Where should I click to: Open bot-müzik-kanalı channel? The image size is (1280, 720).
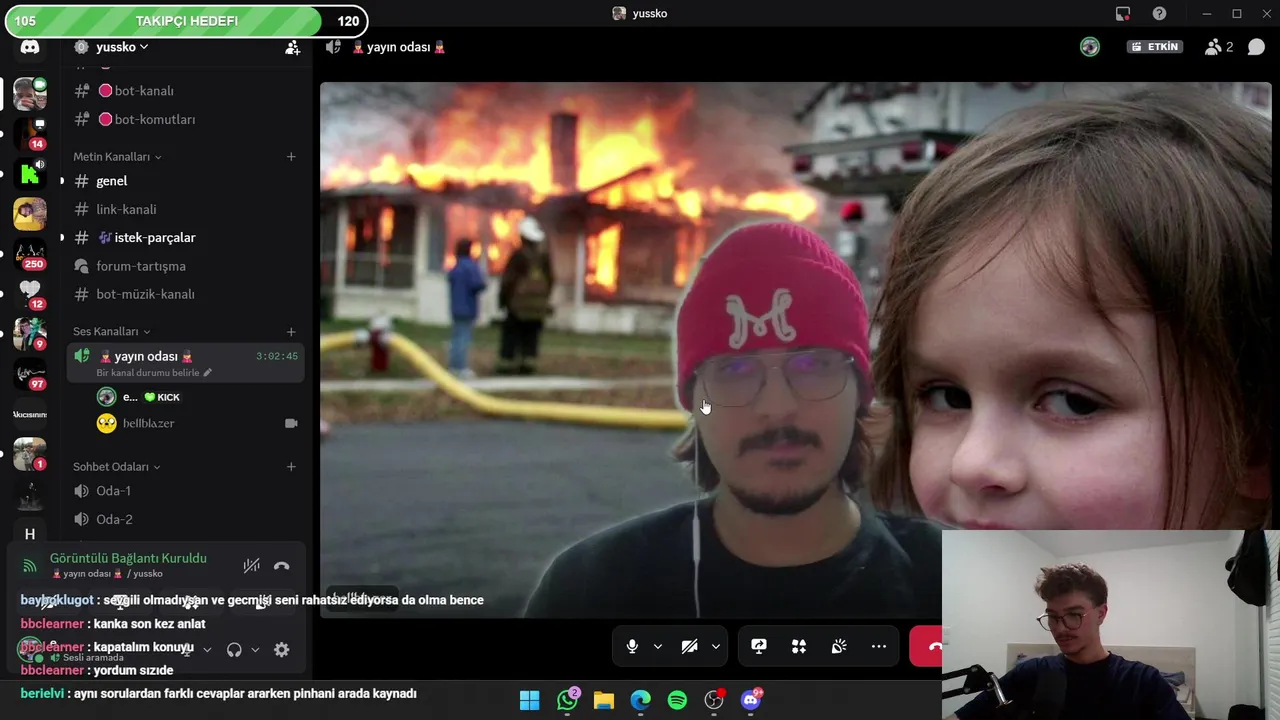click(x=186, y=294)
